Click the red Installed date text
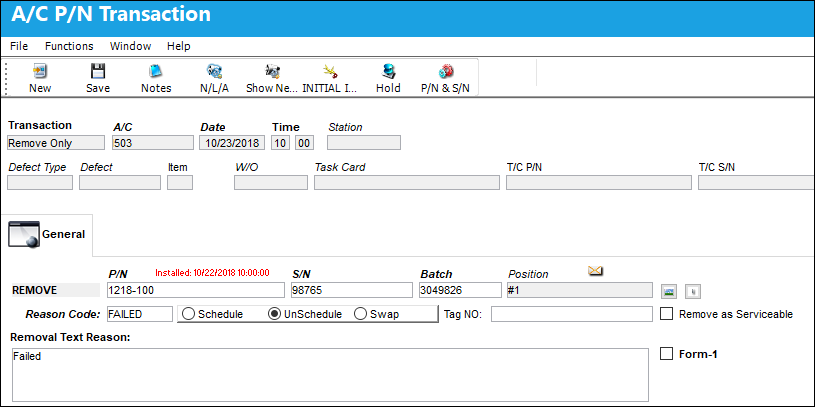This screenshot has width=815, height=407. (212, 272)
